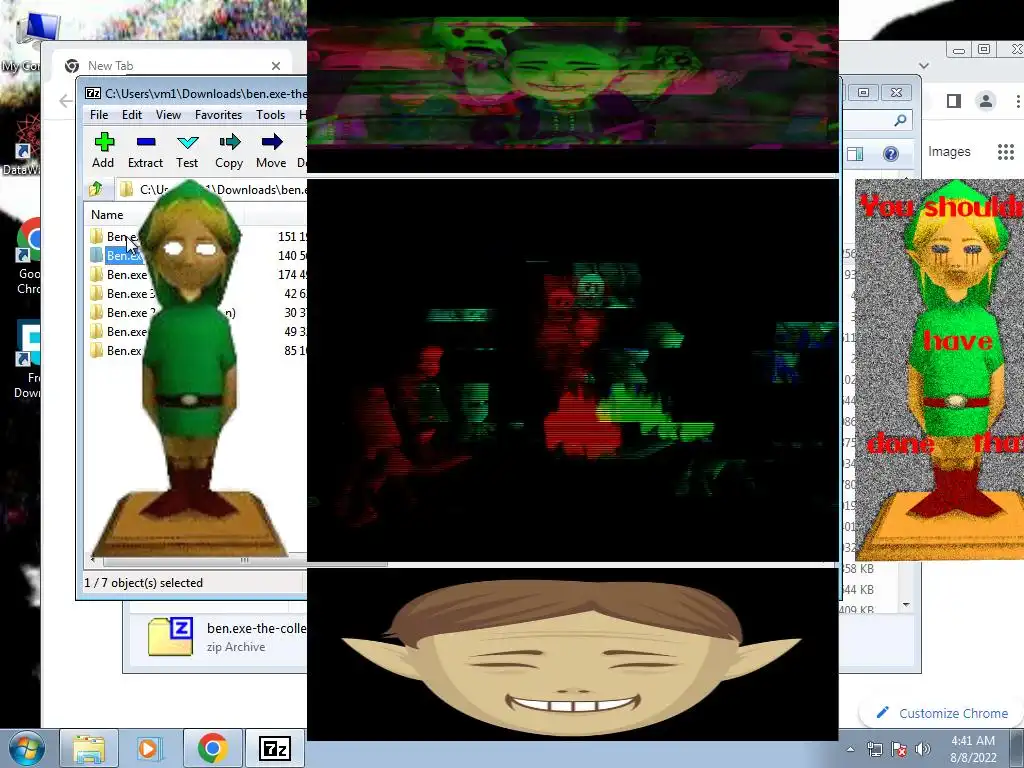
Task: Go up one folder level in 7-Zip
Action: coord(96,189)
